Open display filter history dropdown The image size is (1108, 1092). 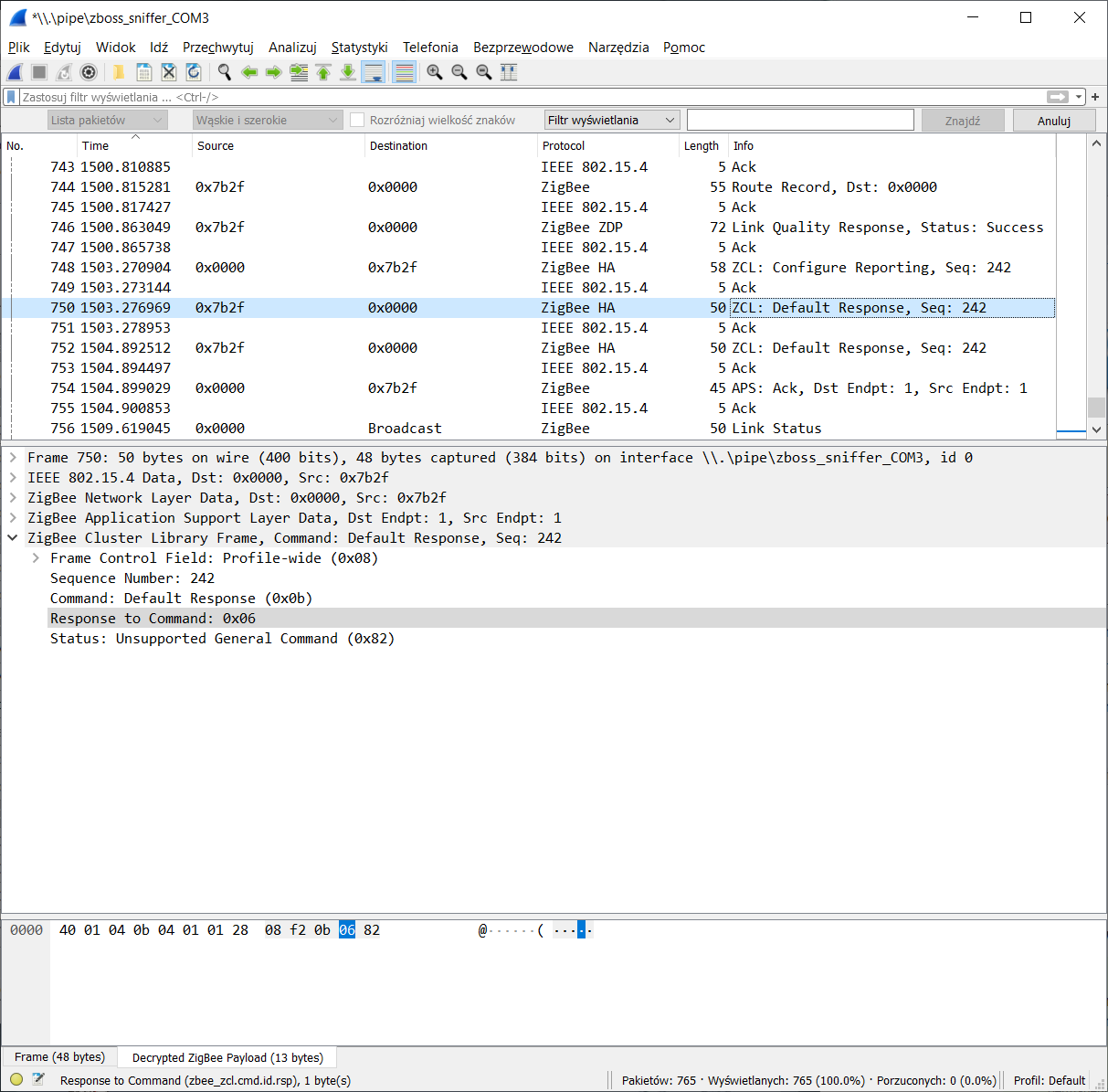[x=1079, y=97]
